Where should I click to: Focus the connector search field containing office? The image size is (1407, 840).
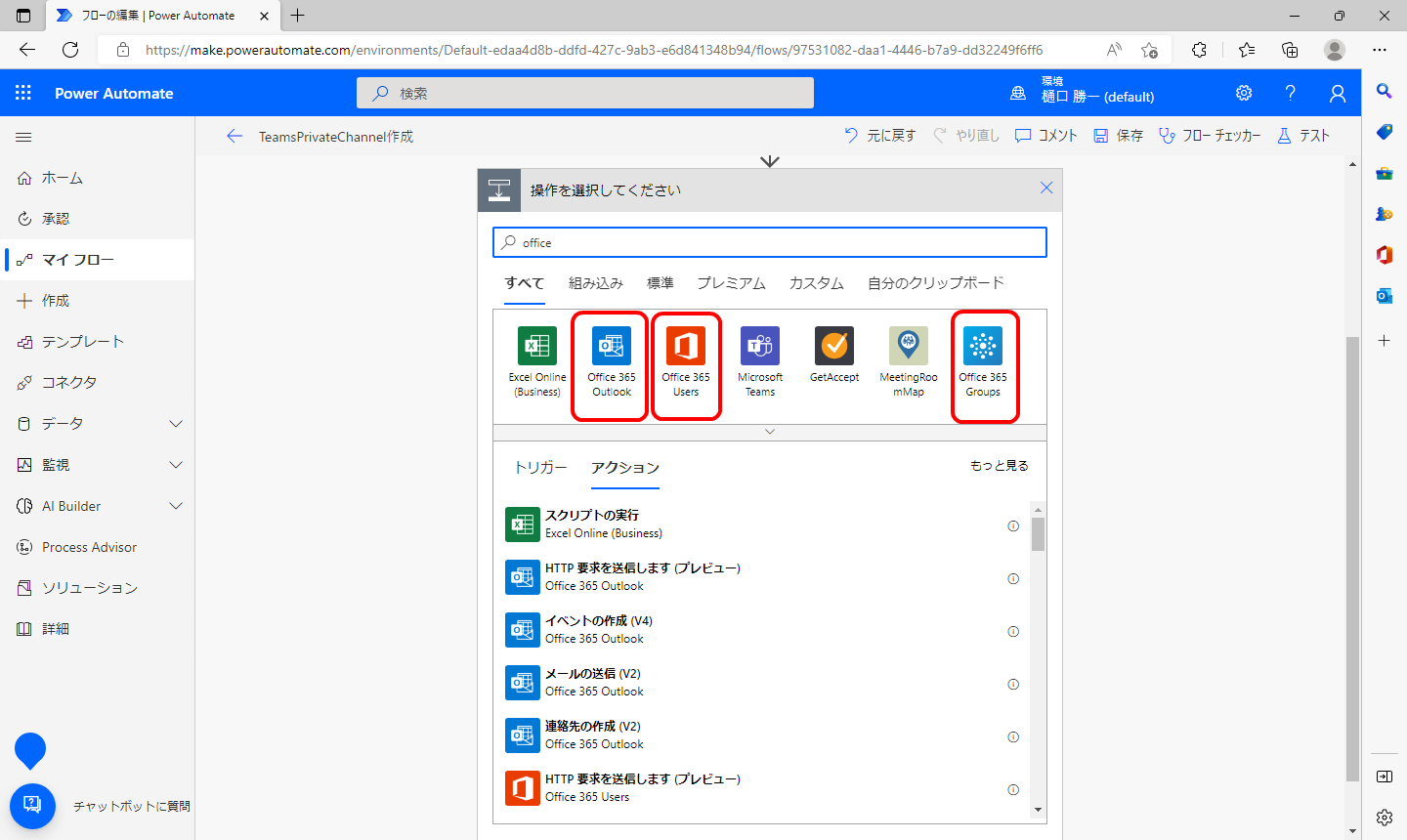click(770, 242)
